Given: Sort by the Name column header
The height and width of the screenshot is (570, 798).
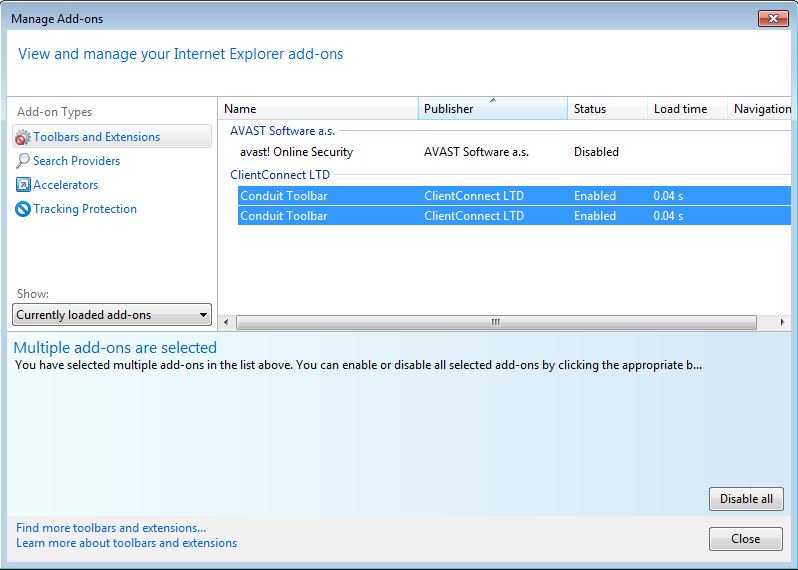Looking at the screenshot, I should click(x=319, y=109).
